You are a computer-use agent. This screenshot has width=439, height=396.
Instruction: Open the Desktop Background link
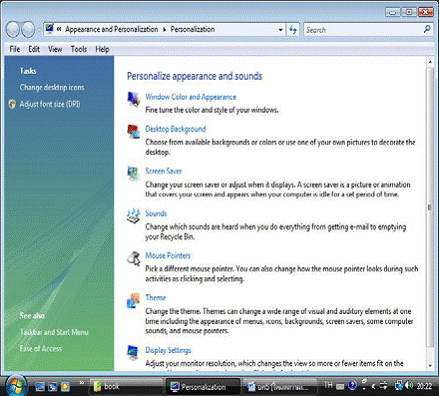pyautogui.click(x=176, y=129)
